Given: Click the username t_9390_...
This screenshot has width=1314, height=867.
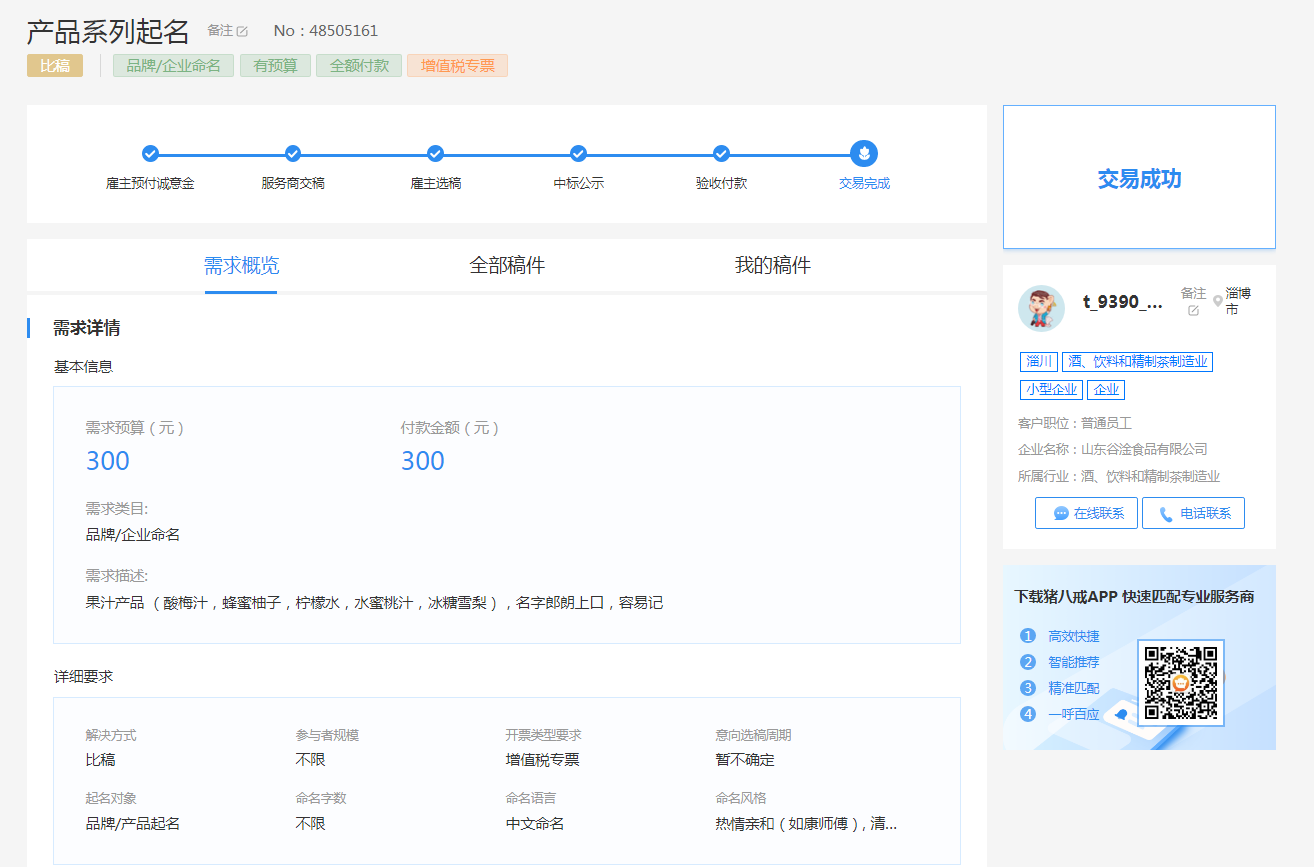Looking at the screenshot, I should coord(1123,302).
